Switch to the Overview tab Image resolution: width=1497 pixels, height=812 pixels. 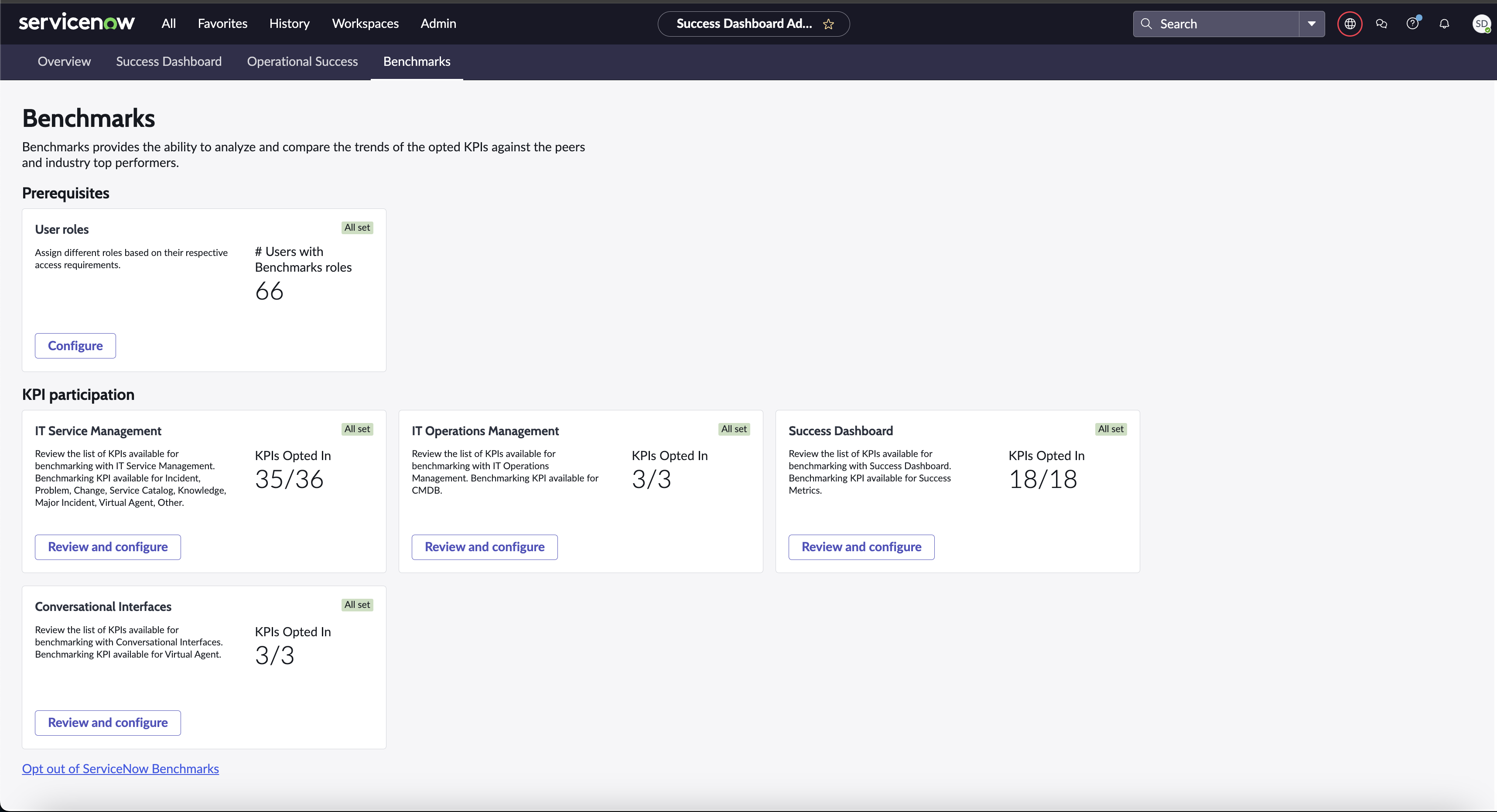coord(64,61)
